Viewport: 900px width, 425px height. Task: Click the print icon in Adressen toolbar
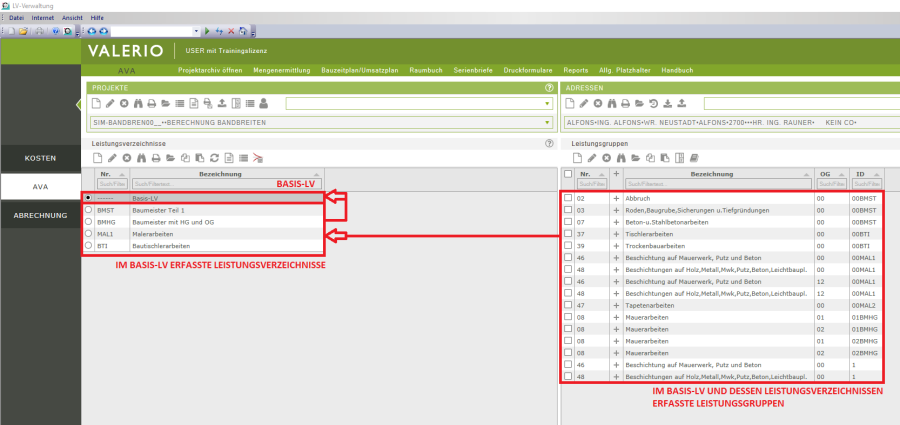click(623, 103)
